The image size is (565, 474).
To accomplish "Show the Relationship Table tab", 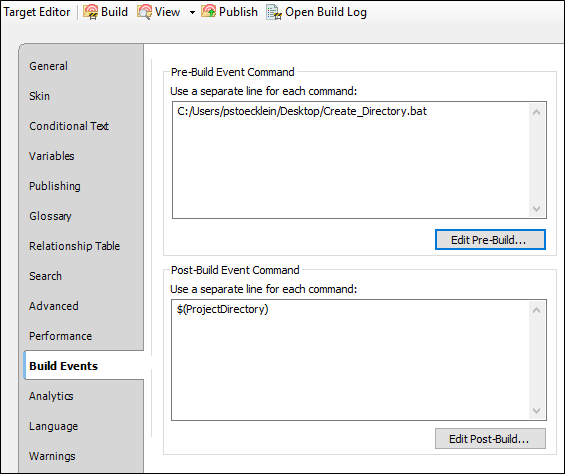I will pyautogui.click(x=74, y=246).
